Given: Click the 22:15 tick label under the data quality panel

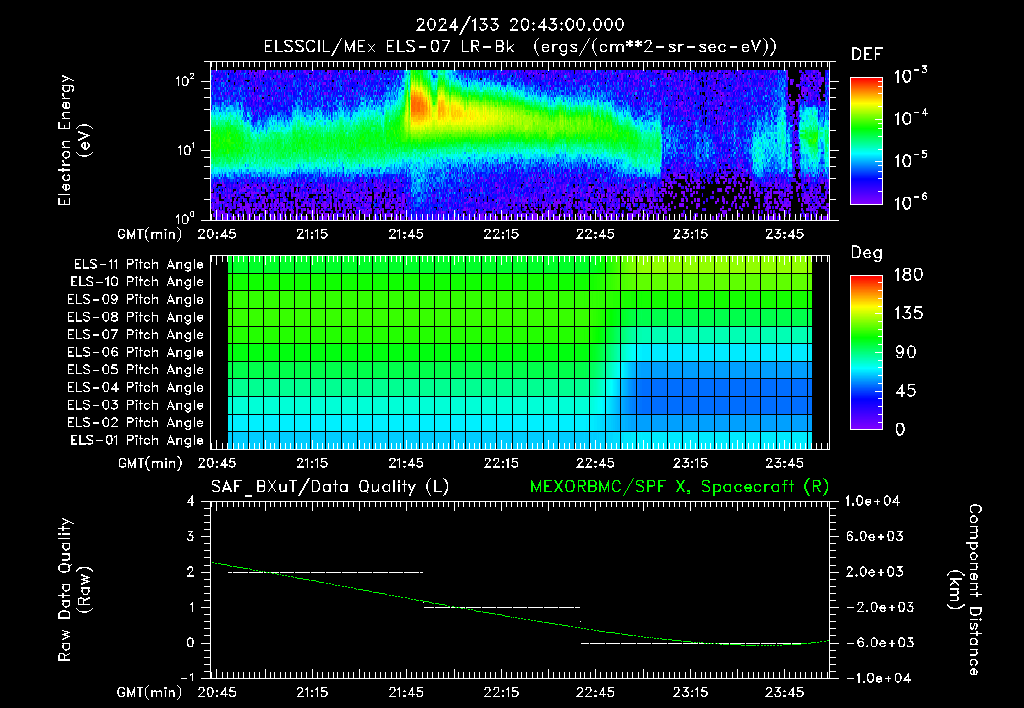Looking at the screenshot, I should 502,692.
